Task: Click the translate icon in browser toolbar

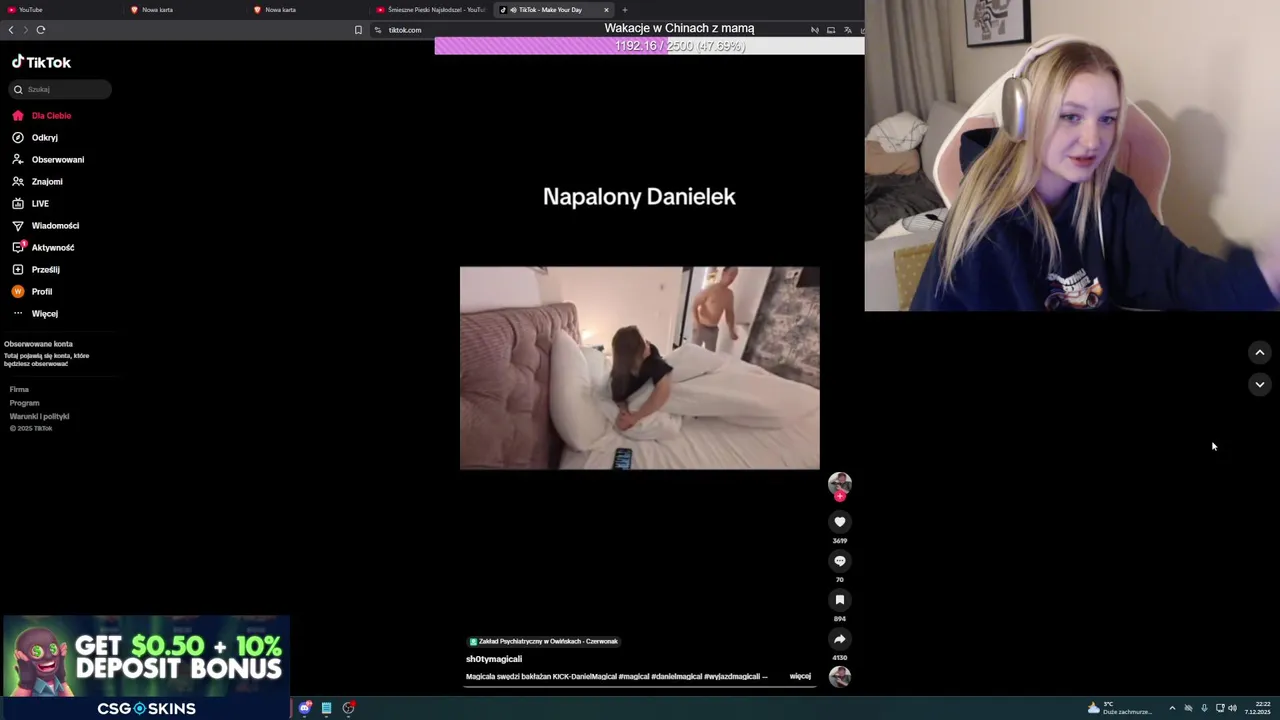Action: pos(848,30)
